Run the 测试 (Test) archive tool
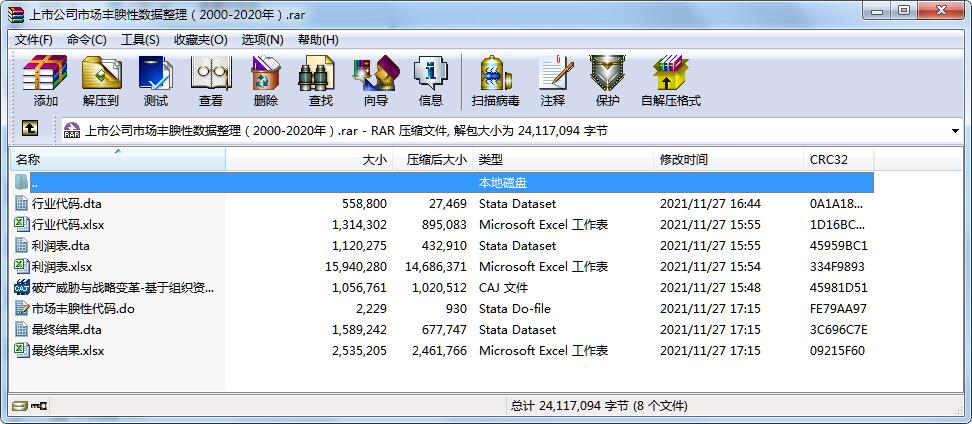The image size is (972, 424). (x=156, y=81)
